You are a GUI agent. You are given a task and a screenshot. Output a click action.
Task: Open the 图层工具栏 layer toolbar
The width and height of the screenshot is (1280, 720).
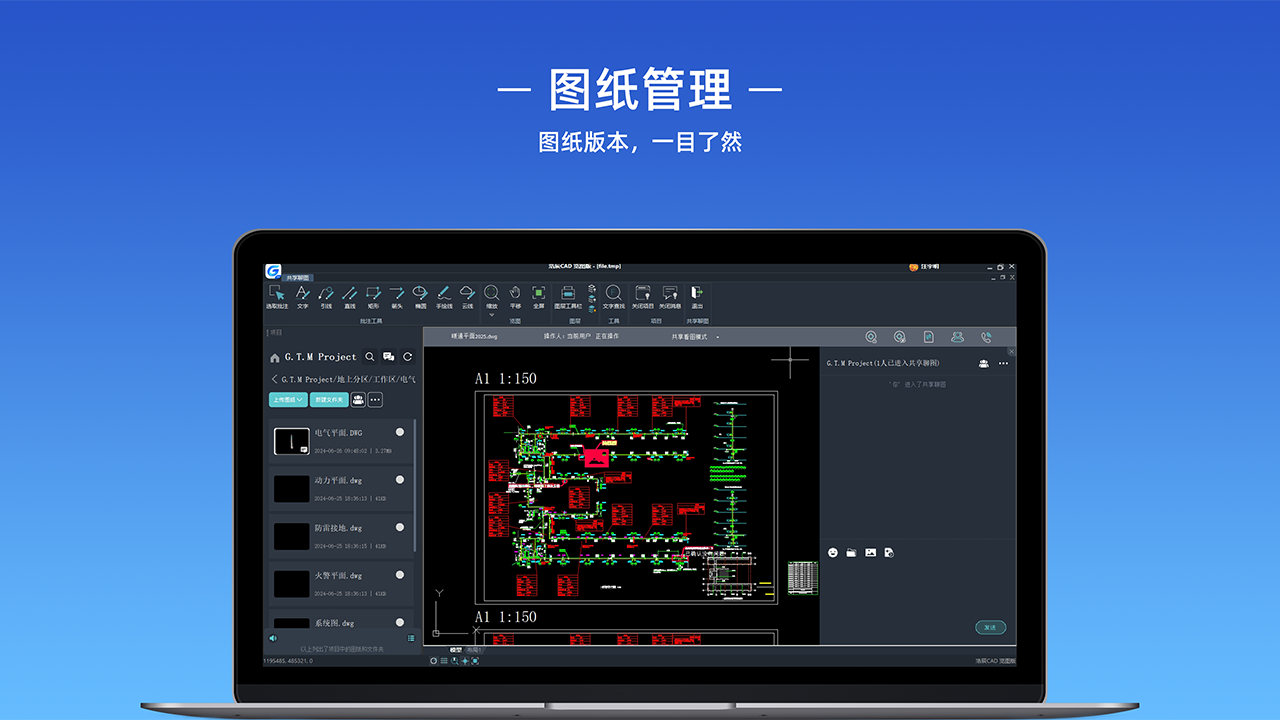567,293
